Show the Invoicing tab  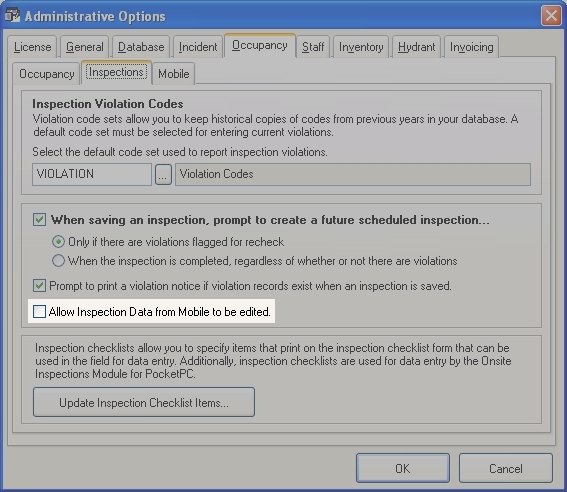(x=472, y=47)
